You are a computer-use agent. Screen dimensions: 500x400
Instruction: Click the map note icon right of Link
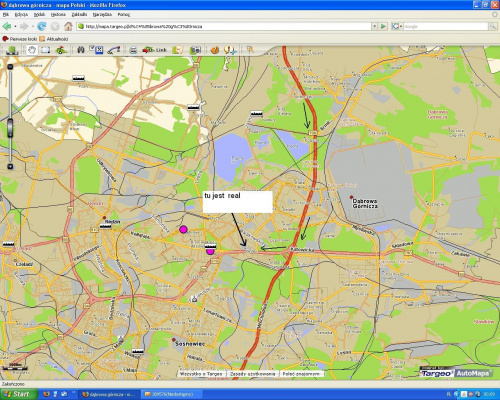(x=178, y=50)
